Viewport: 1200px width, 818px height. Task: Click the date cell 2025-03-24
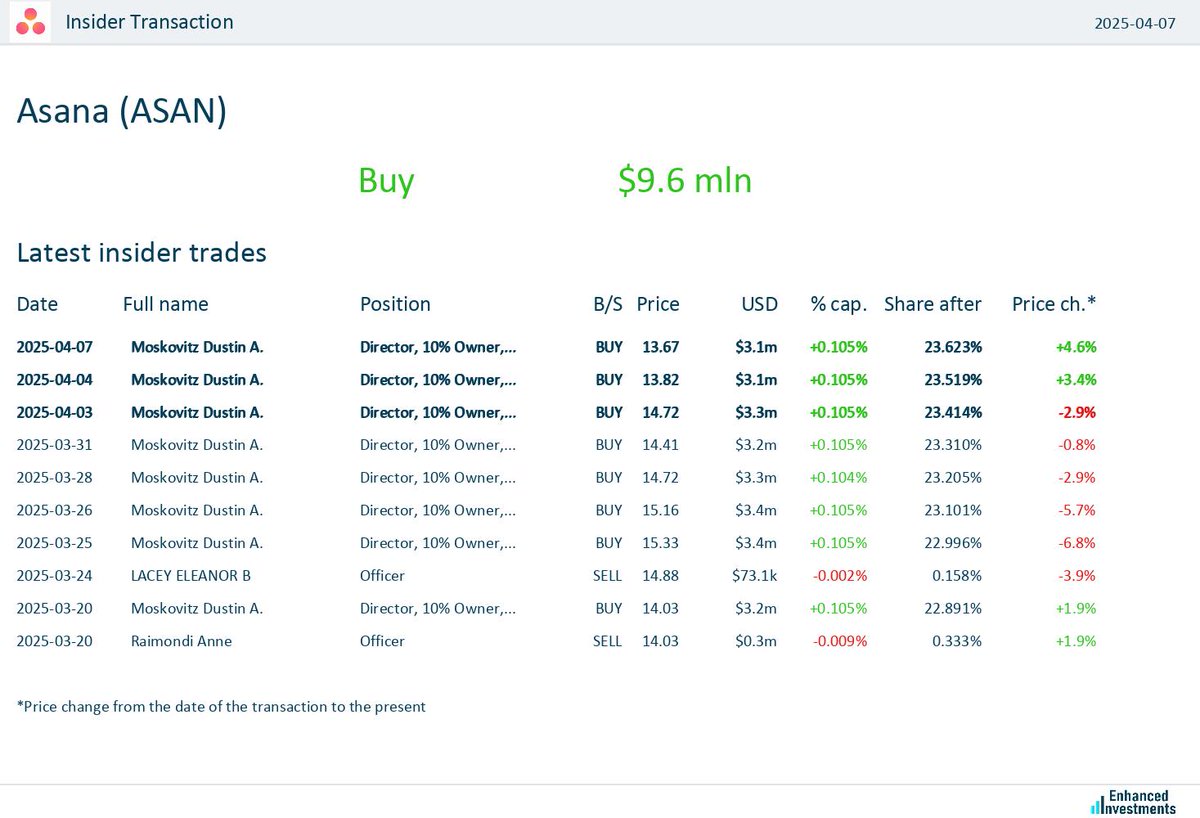55,576
